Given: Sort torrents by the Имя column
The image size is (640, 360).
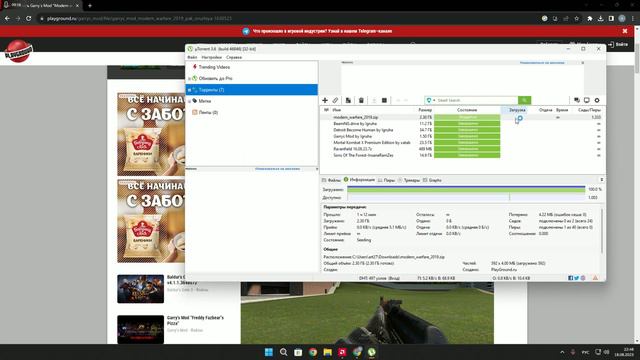Looking at the screenshot, I should [x=337, y=110].
